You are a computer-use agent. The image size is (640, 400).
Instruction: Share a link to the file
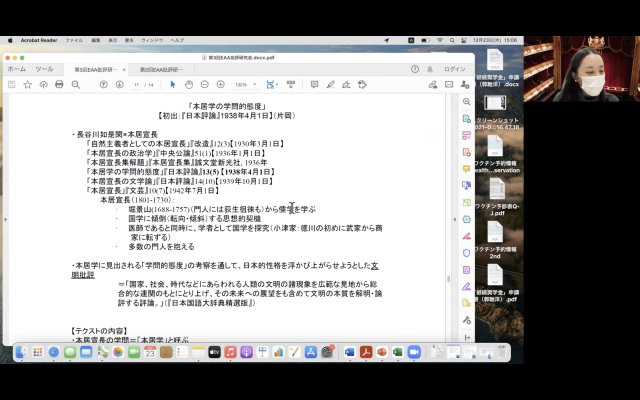433,84
